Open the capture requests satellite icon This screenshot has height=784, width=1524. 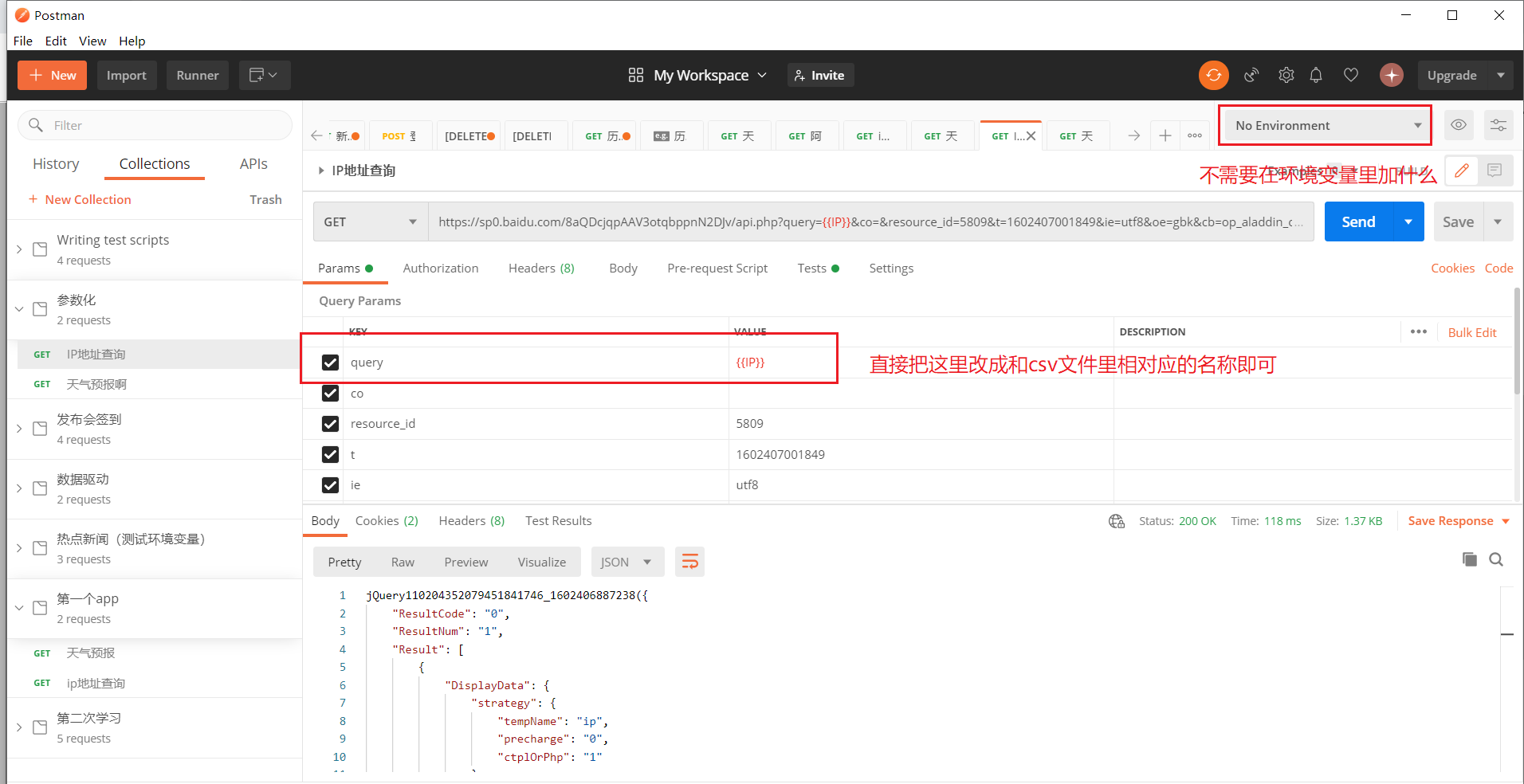click(1251, 75)
